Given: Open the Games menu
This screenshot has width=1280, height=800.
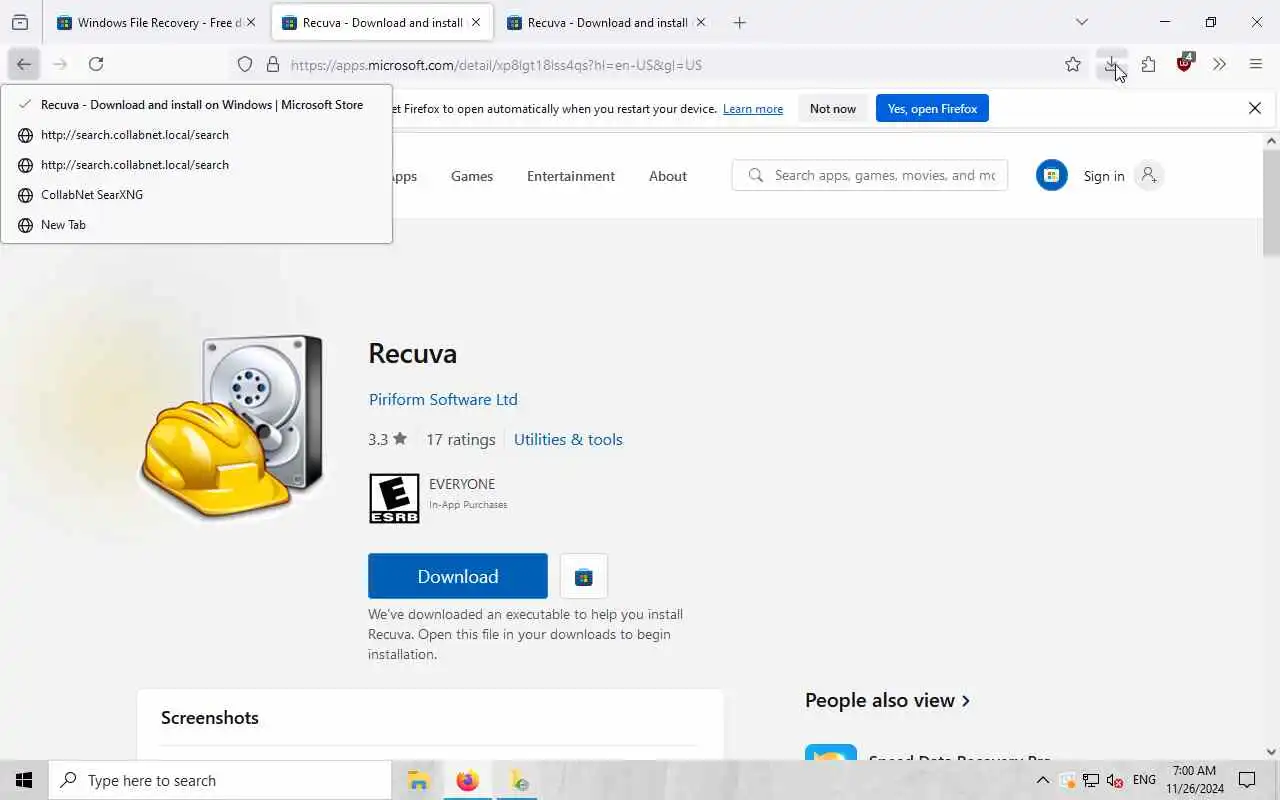Looking at the screenshot, I should [472, 176].
